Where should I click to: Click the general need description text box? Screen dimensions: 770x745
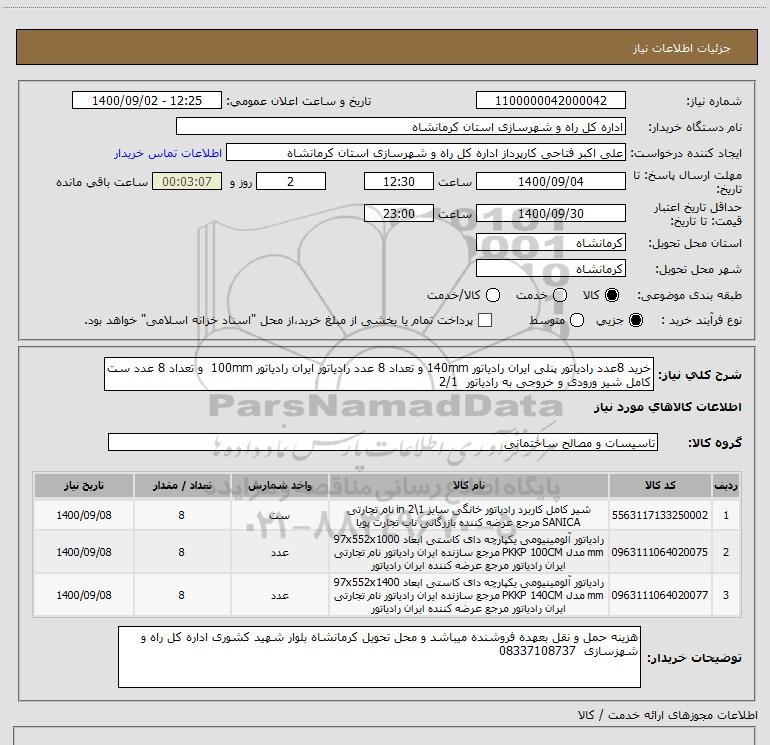[379, 375]
